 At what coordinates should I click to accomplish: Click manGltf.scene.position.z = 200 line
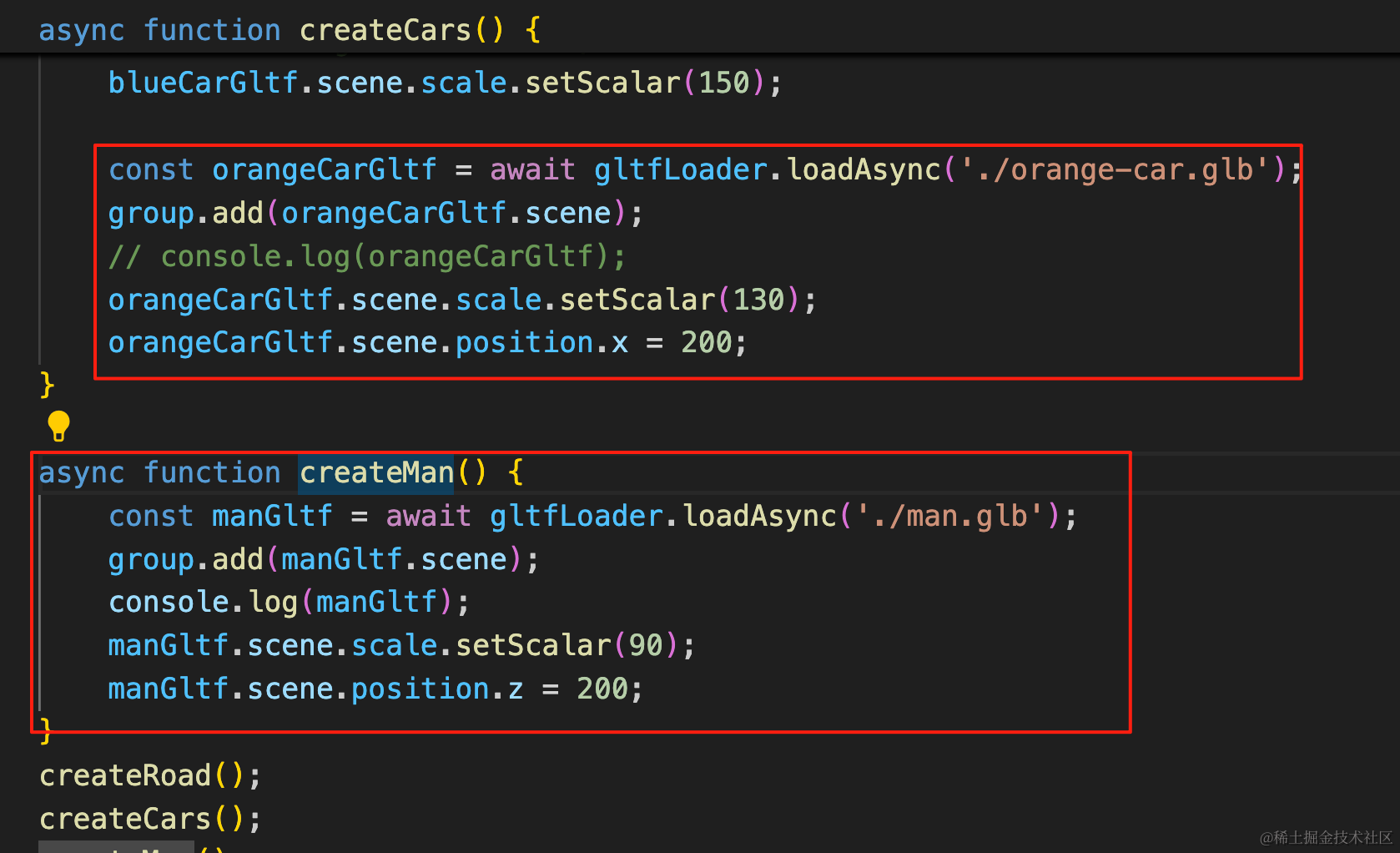(x=375, y=689)
